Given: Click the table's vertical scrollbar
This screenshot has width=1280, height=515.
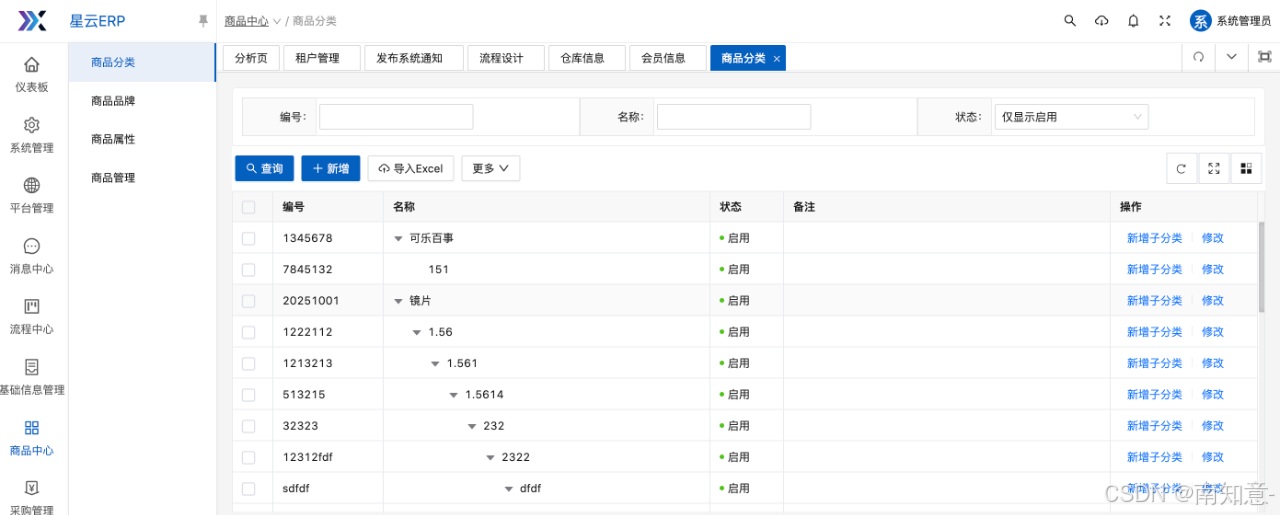Looking at the screenshot, I should 1262,267.
